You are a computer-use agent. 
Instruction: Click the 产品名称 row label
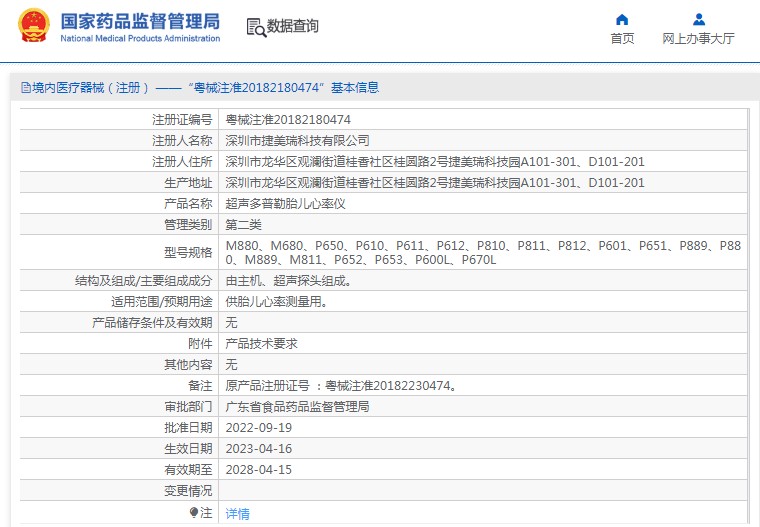pyautogui.click(x=188, y=204)
